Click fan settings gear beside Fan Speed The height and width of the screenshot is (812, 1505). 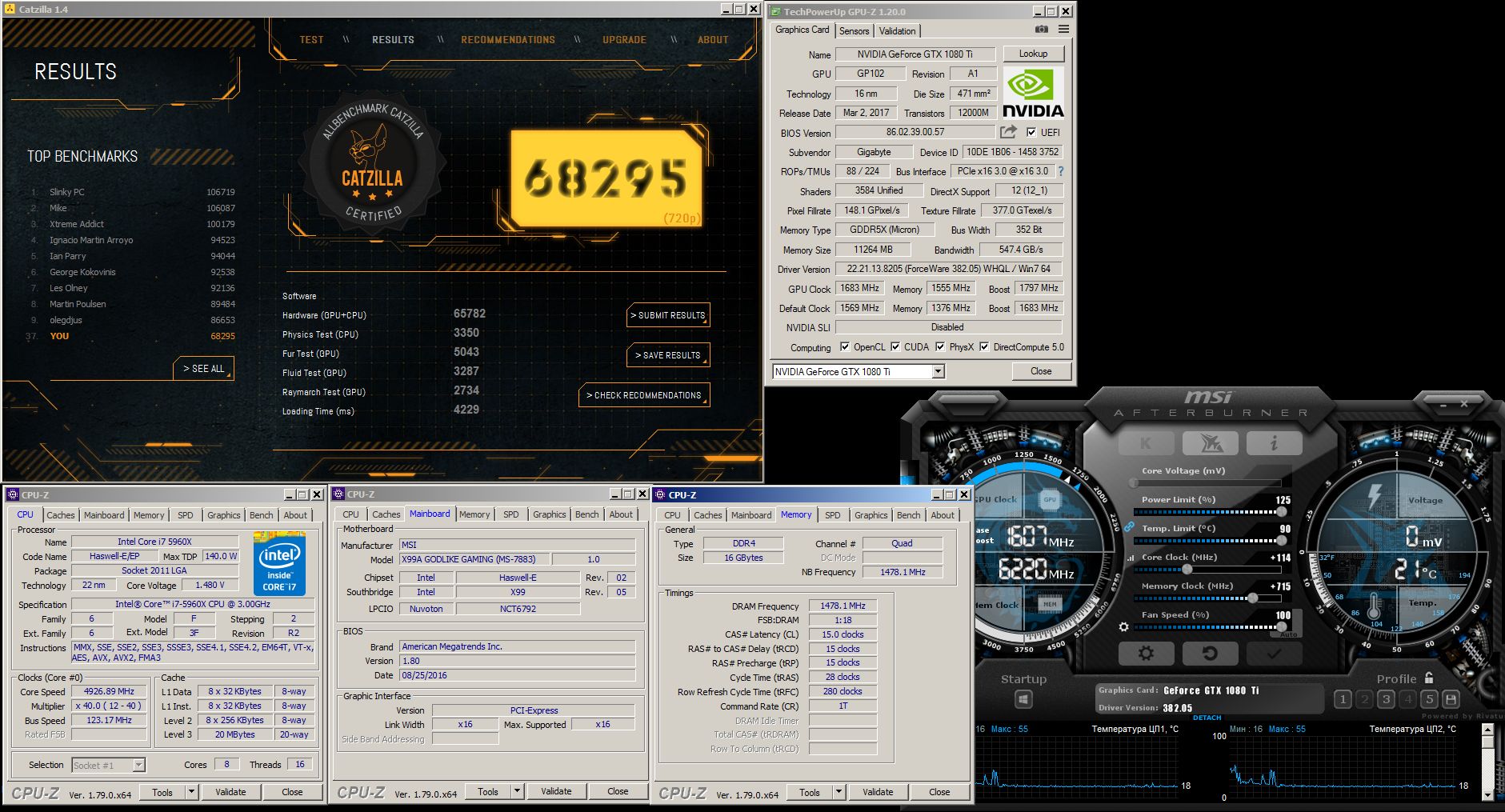click(x=1124, y=627)
